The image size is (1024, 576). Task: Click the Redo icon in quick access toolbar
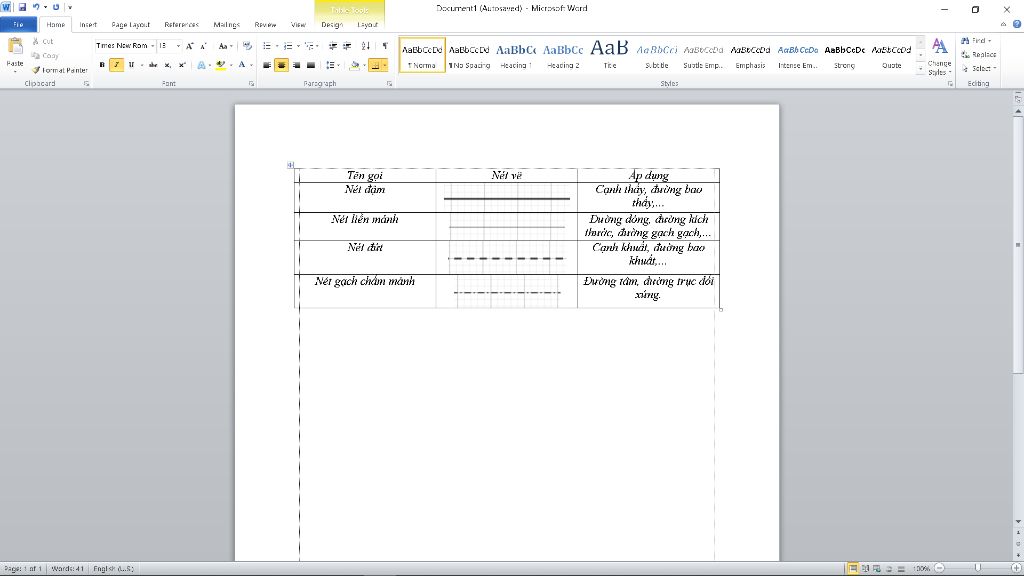[56, 8]
